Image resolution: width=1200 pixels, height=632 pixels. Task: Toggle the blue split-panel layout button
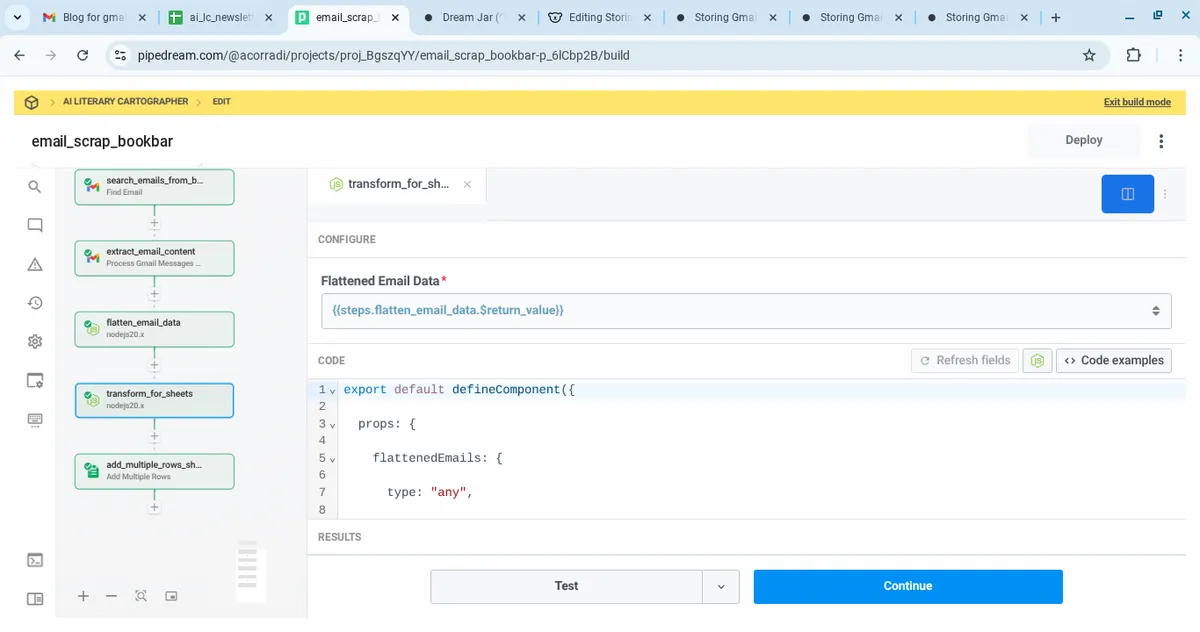coord(1127,194)
